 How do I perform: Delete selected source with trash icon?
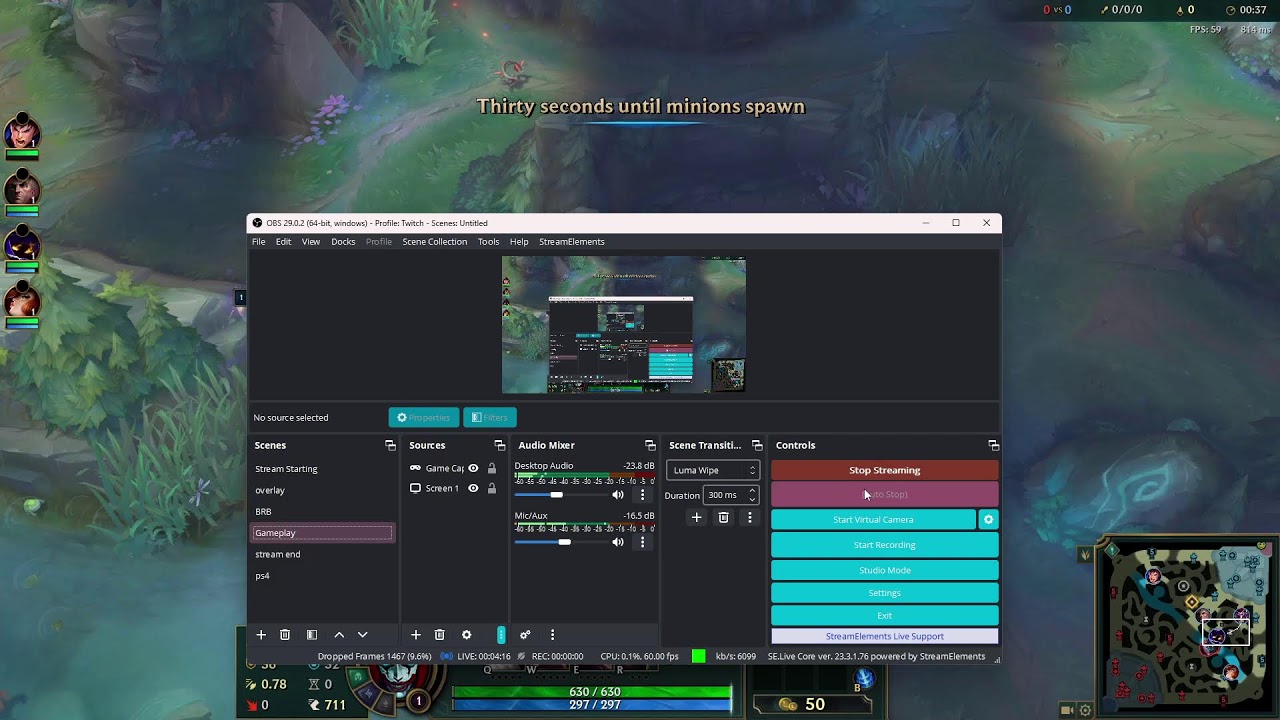[439, 635]
